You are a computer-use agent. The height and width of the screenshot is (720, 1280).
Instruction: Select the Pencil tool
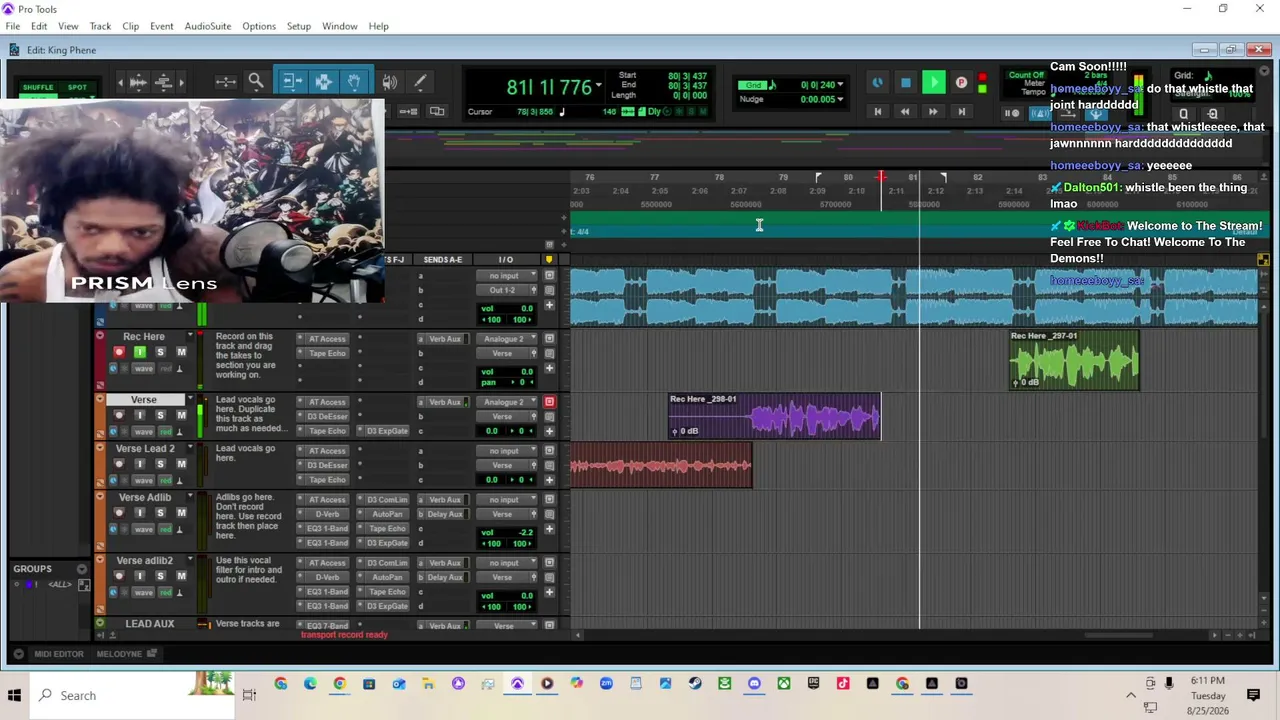[420, 82]
